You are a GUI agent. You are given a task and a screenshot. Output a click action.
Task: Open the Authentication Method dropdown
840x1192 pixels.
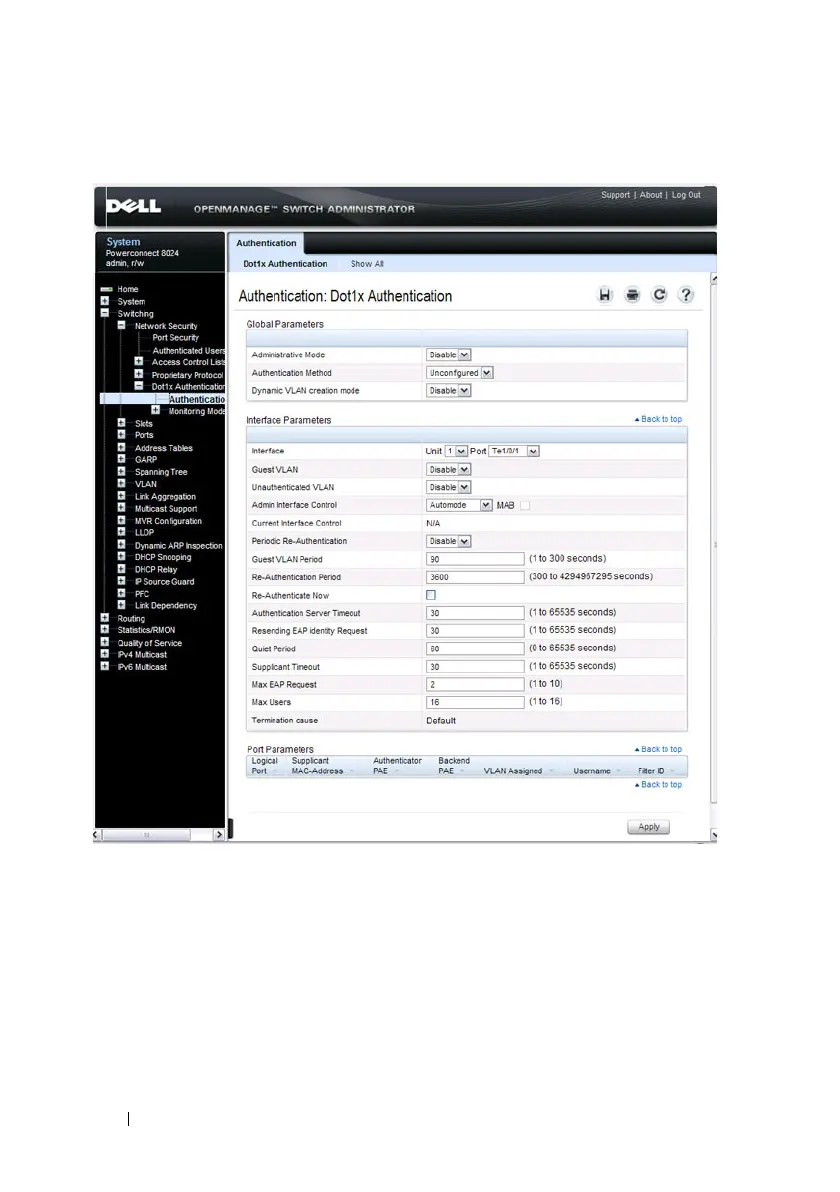[460, 372]
